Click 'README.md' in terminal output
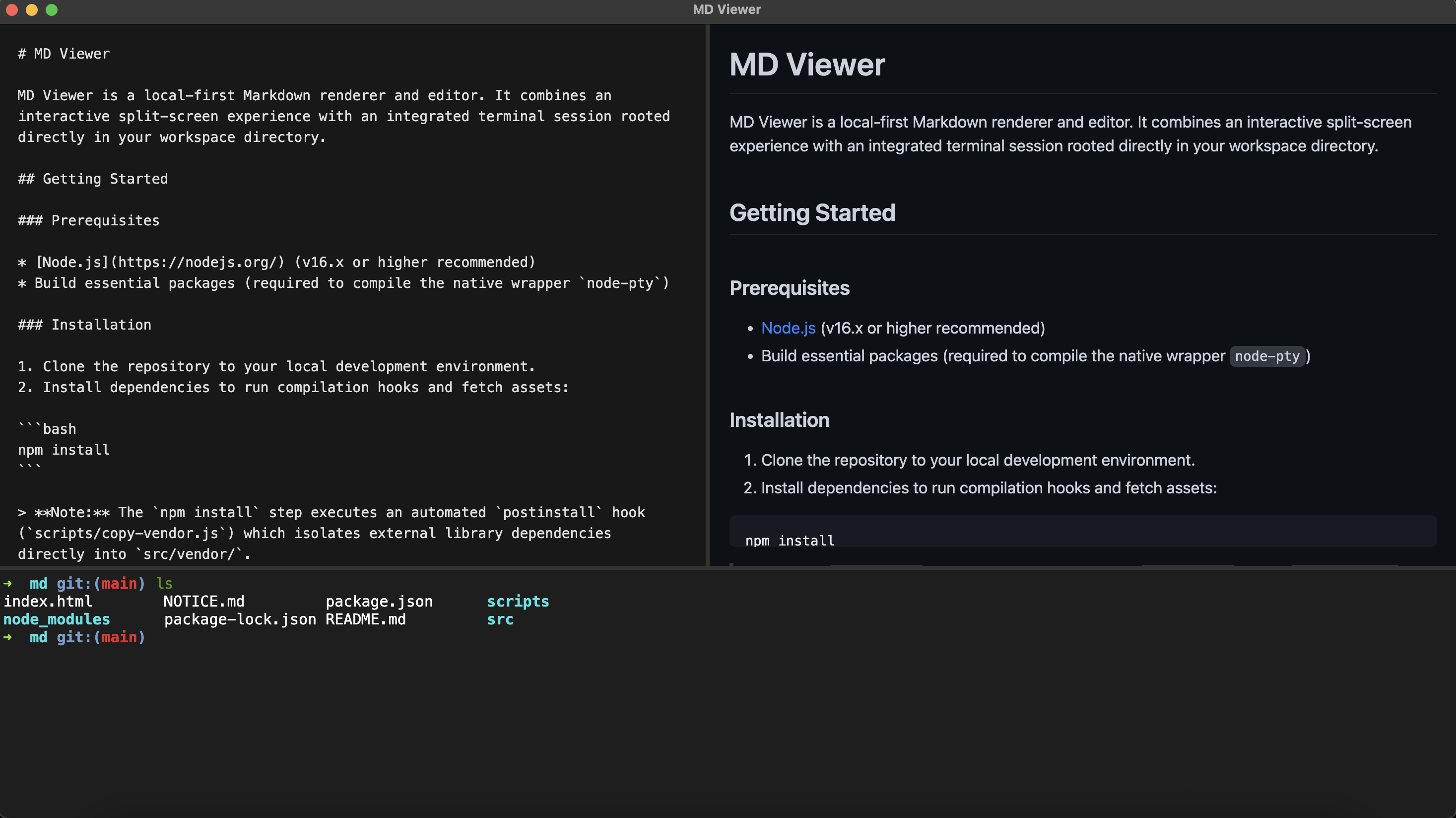 [x=366, y=619]
